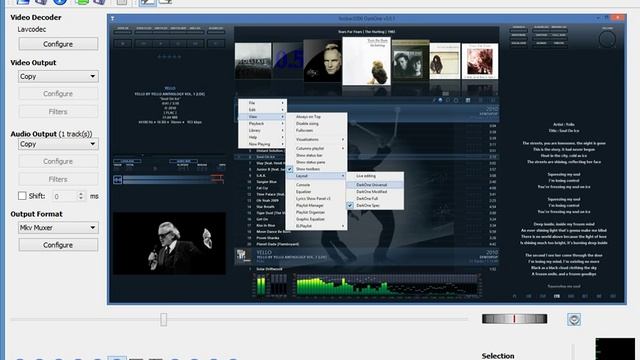
Task: Click the Audio Output Filters button
Action: (58, 179)
